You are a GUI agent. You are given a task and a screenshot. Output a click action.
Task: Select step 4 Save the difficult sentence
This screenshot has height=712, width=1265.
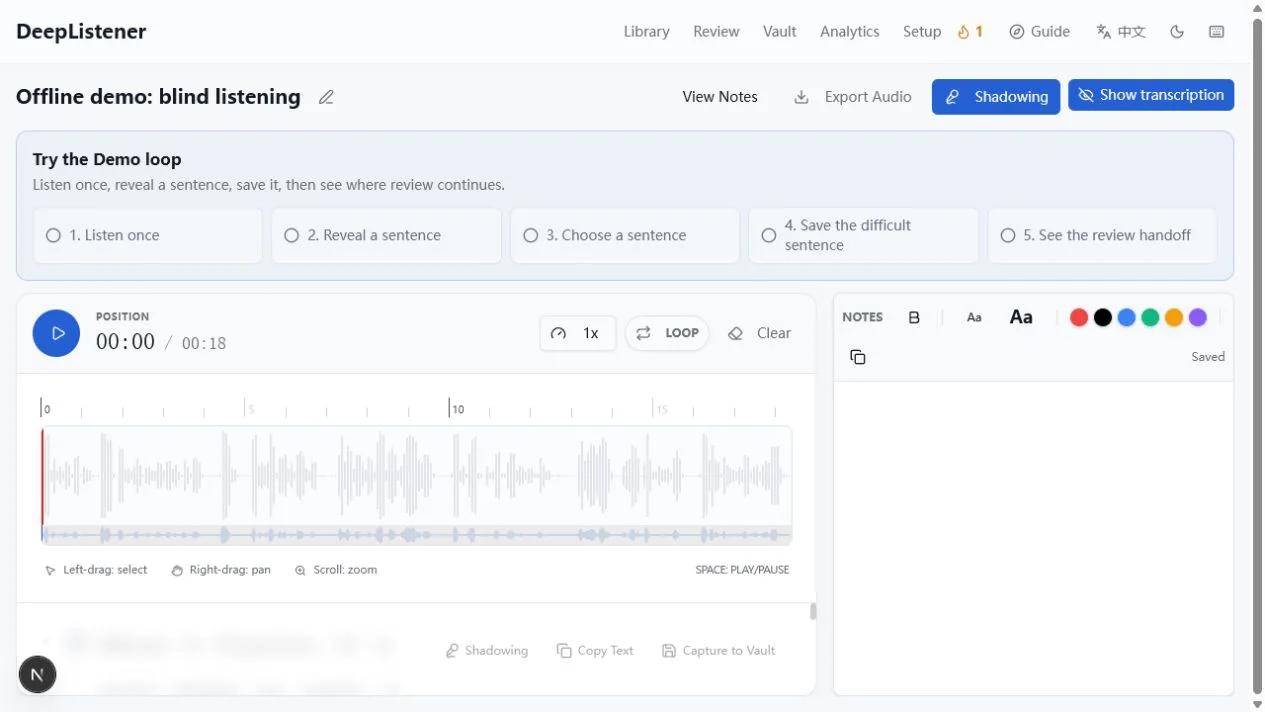click(863, 235)
